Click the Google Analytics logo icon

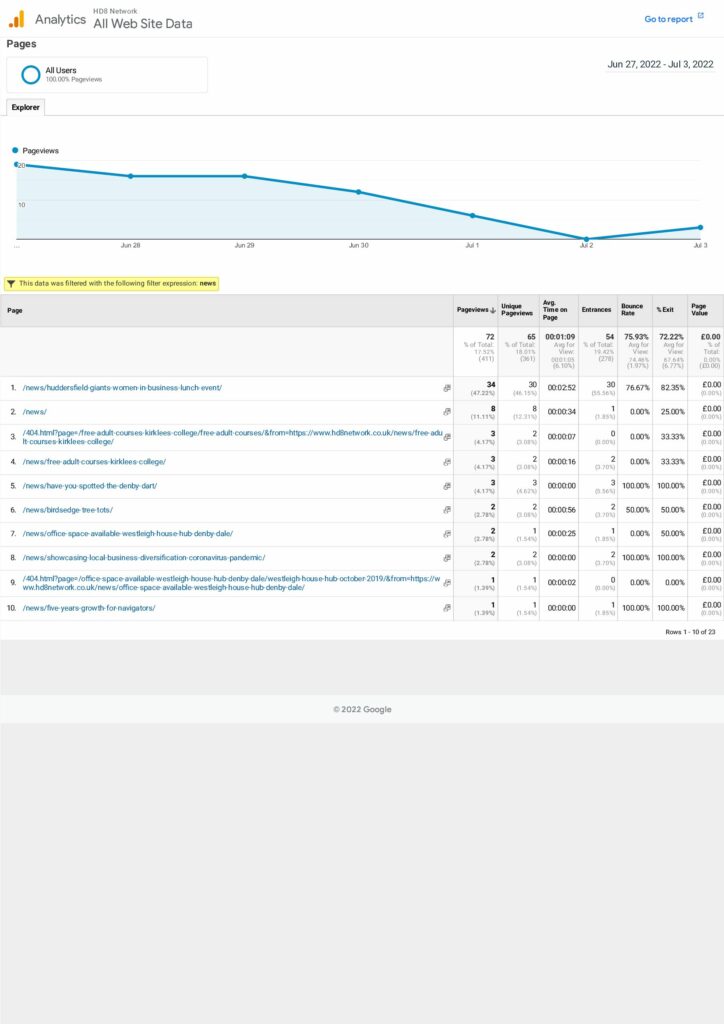[16, 19]
